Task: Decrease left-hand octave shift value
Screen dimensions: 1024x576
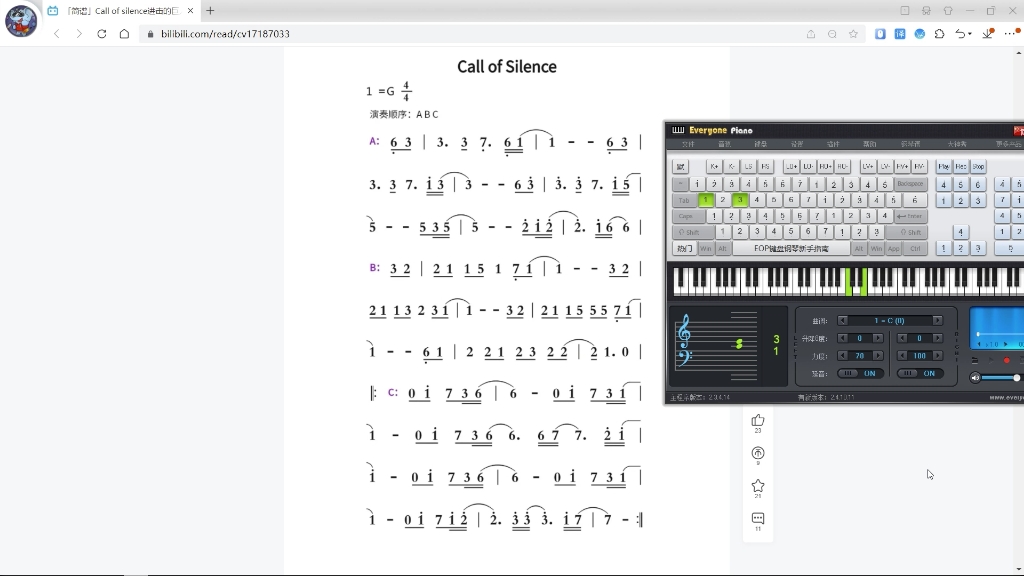Action: point(842,338)
